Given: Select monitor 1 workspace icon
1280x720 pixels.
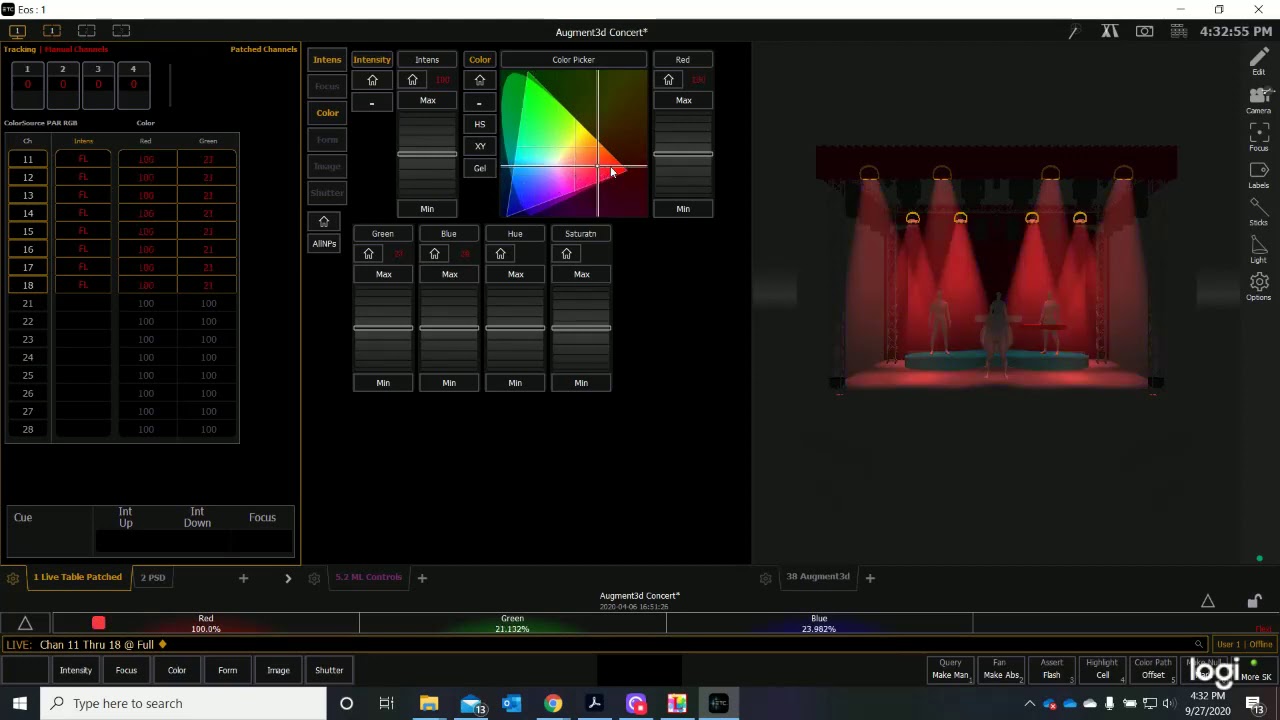Looking at the screenshot, I should coord(17,31).
